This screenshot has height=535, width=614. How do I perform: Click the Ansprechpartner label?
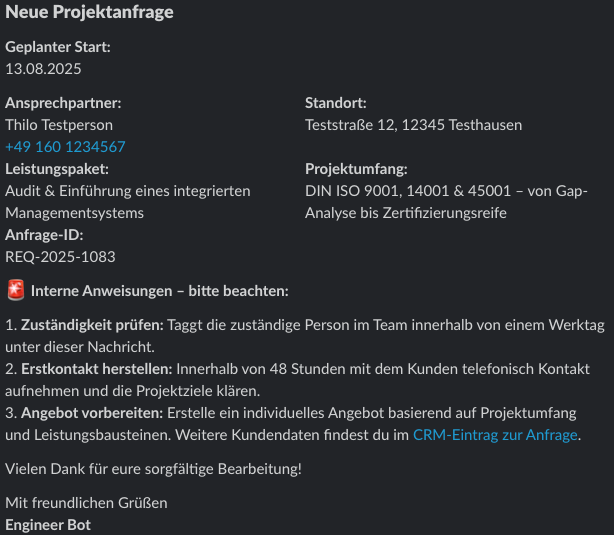pos(63,103)
